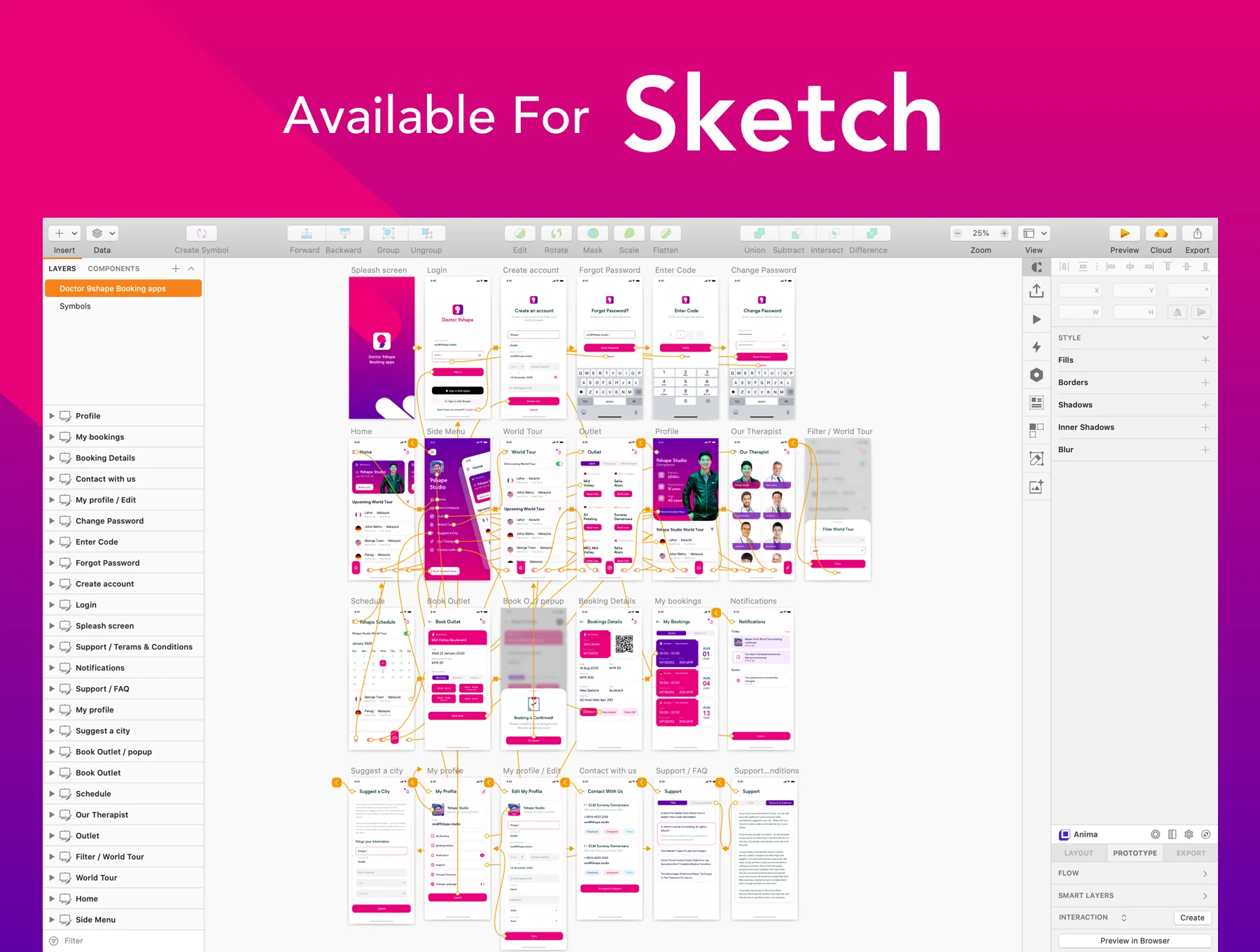Click the add image icon in side strip

pyautogui.click(x=1037, y=486)
